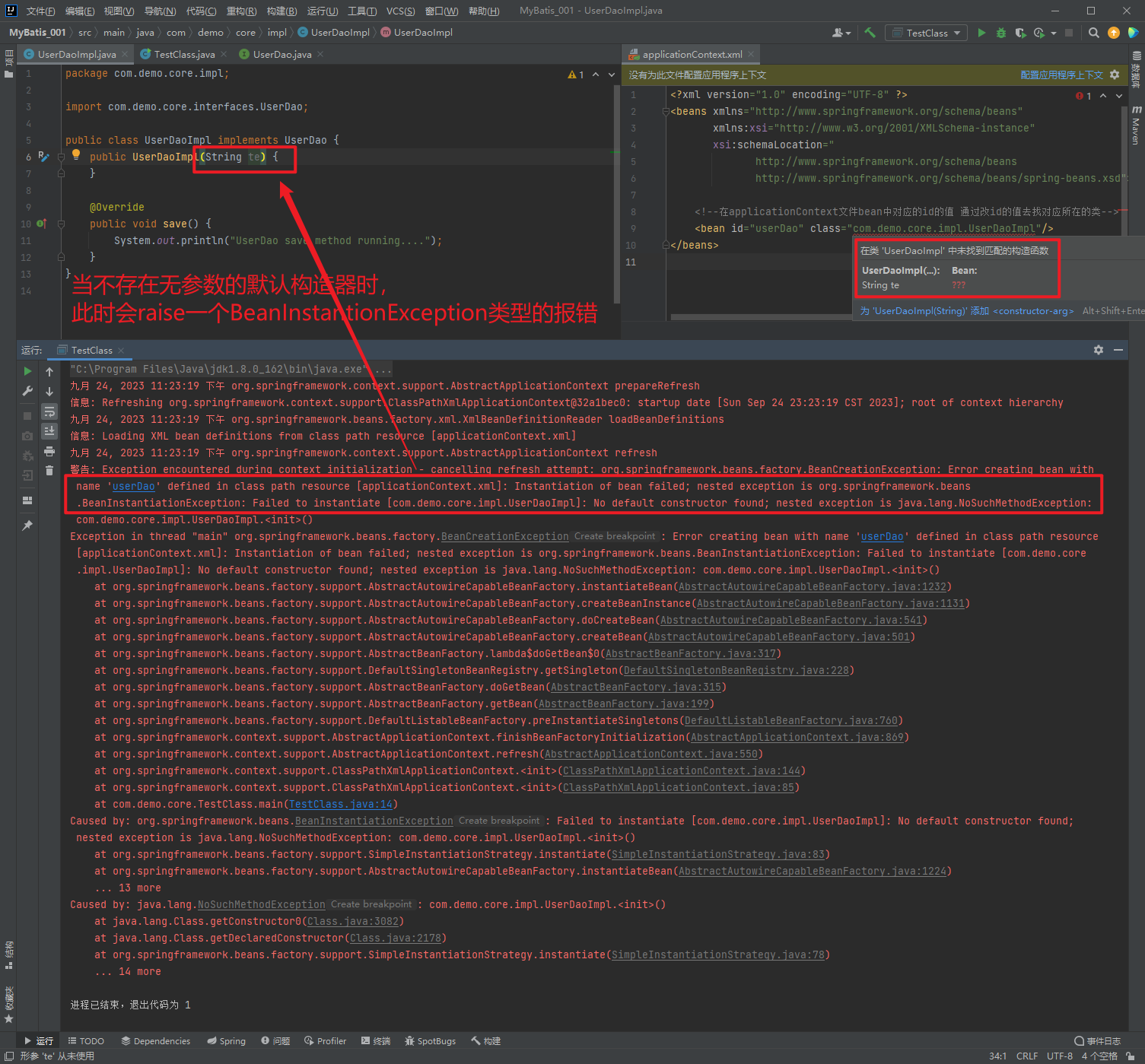Viewport: 1145px width, 1064px height.
Task: Open Search Everywhere magnifier icon
Action: tap(1093, 33)
